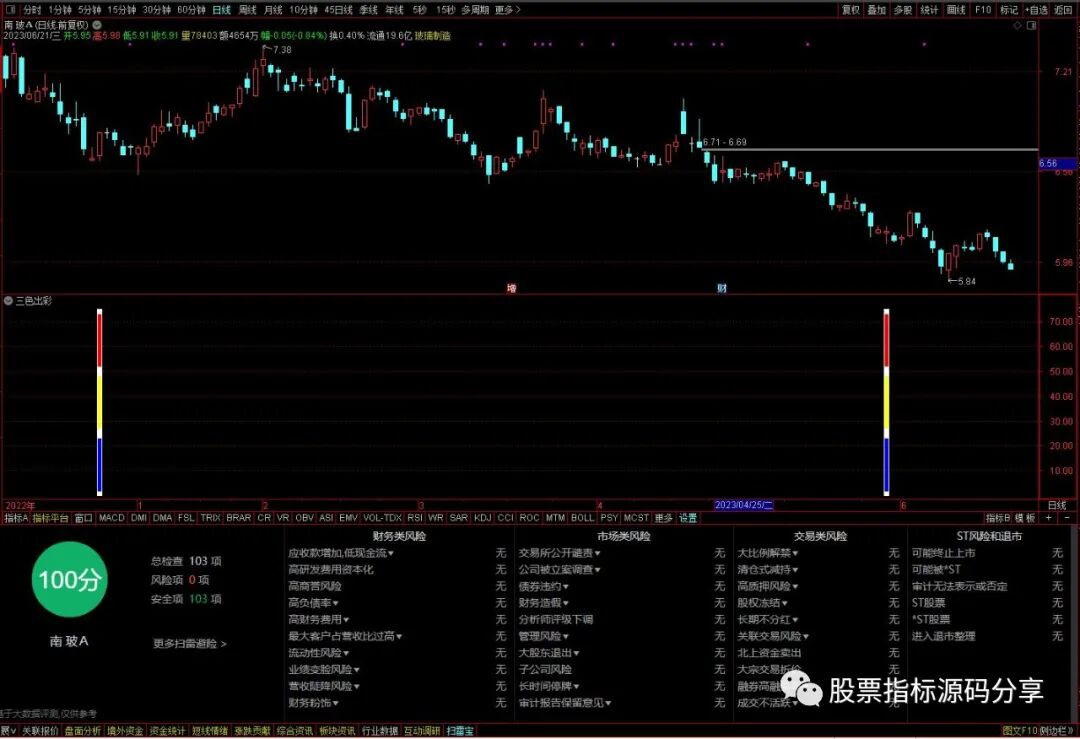Click 指标B on the indicator bar
The width and height of the screenshot is (1080, 739).
(x=998, y=518)
